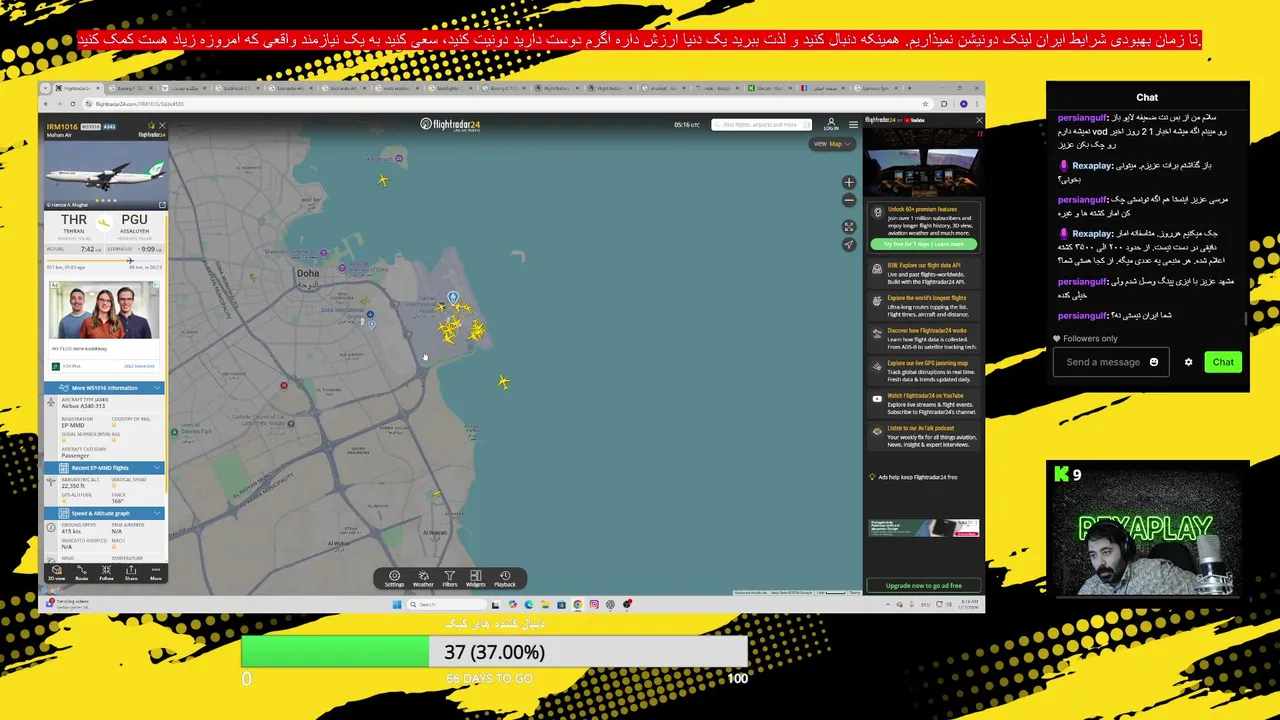The image size is (1280, 720).
Task: Follow the selected aircraft
Action: (106, 572)
